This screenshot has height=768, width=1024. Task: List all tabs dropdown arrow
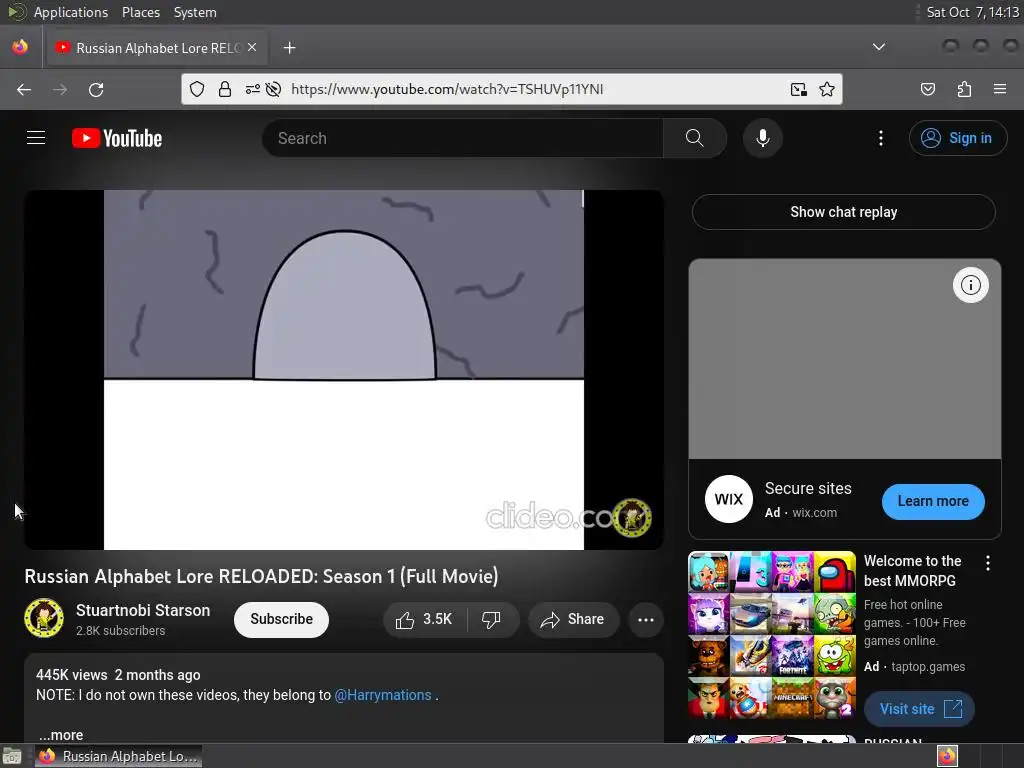click(x=879, y=47)
